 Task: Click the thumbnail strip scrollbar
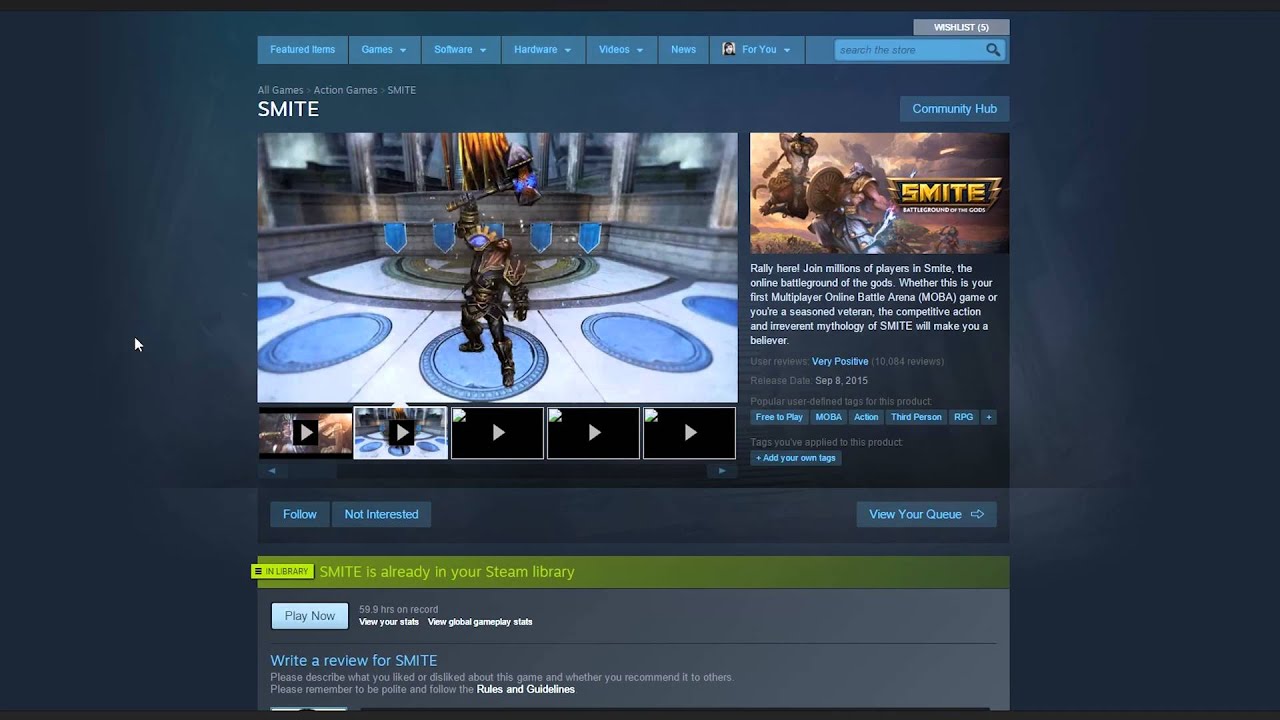[497, 471]
